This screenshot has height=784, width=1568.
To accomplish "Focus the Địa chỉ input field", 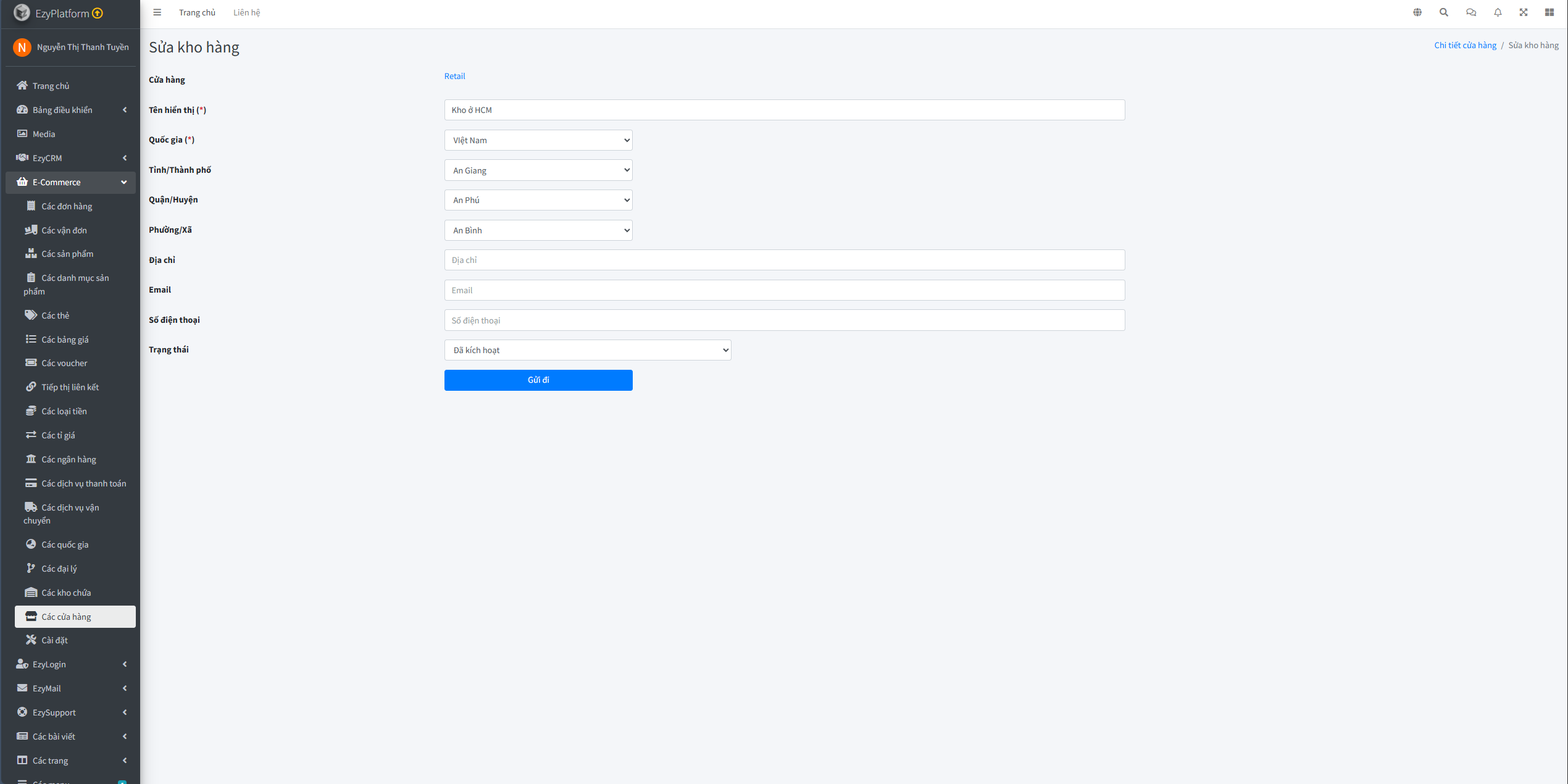I will click(x=784, y=260).
